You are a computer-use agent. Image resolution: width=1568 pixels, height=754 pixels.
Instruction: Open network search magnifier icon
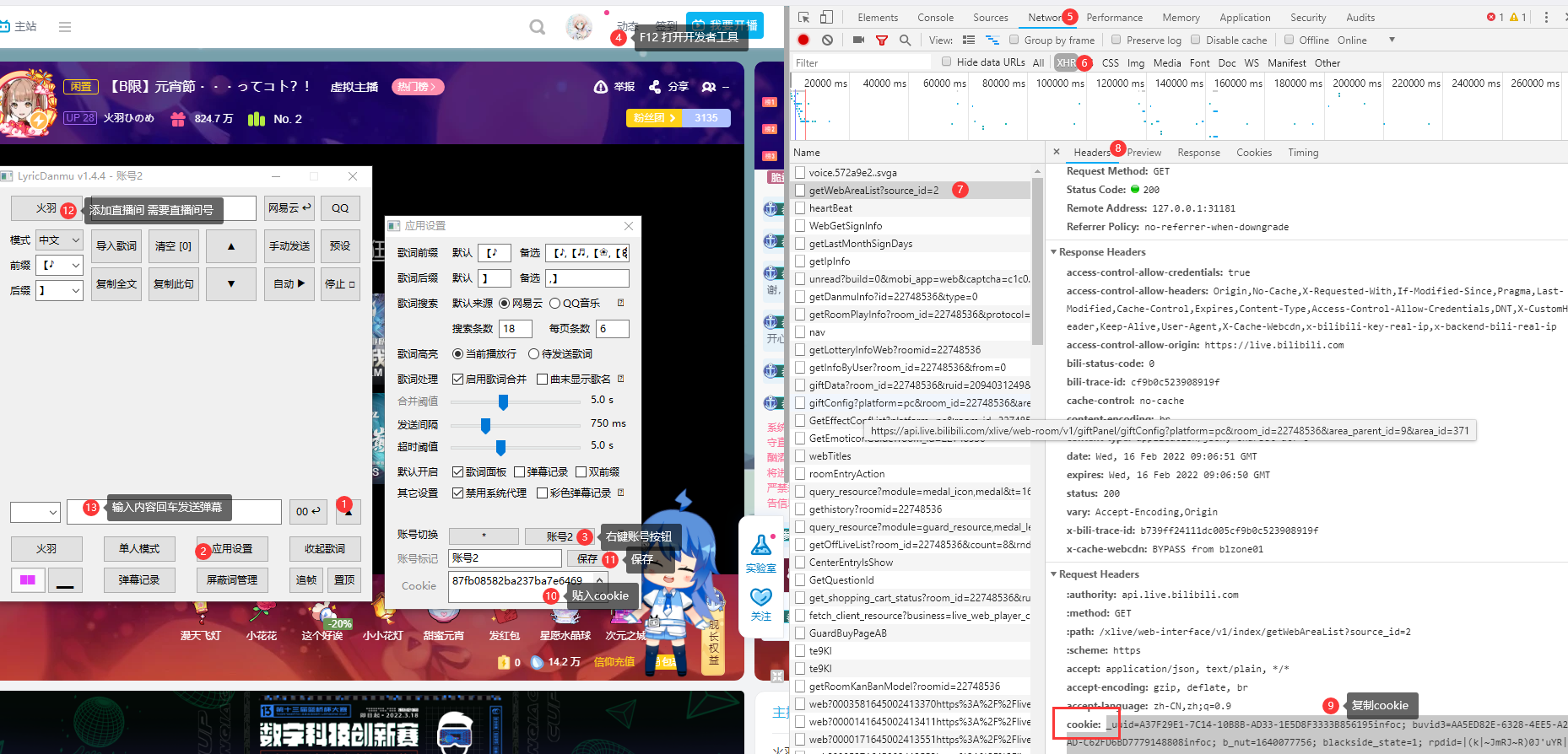pos(905,40)
